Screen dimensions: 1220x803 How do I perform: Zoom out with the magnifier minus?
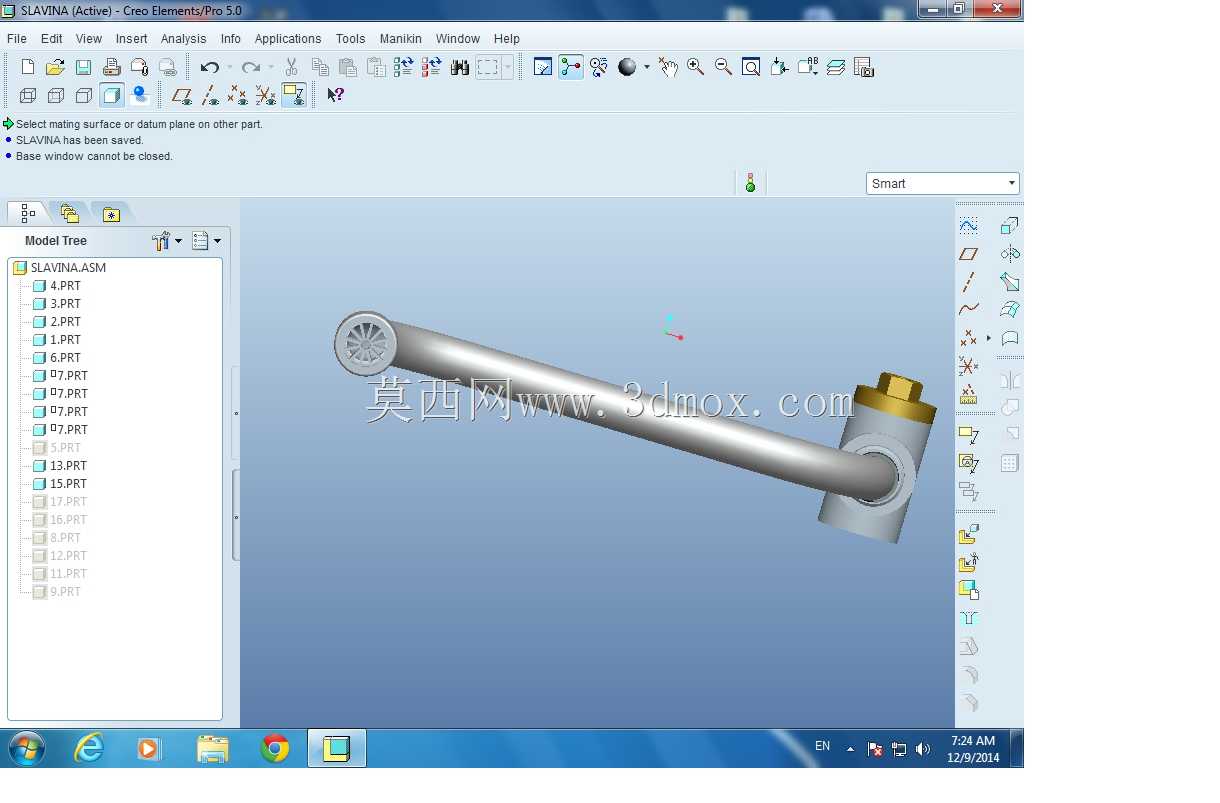[x=723, y=67]
